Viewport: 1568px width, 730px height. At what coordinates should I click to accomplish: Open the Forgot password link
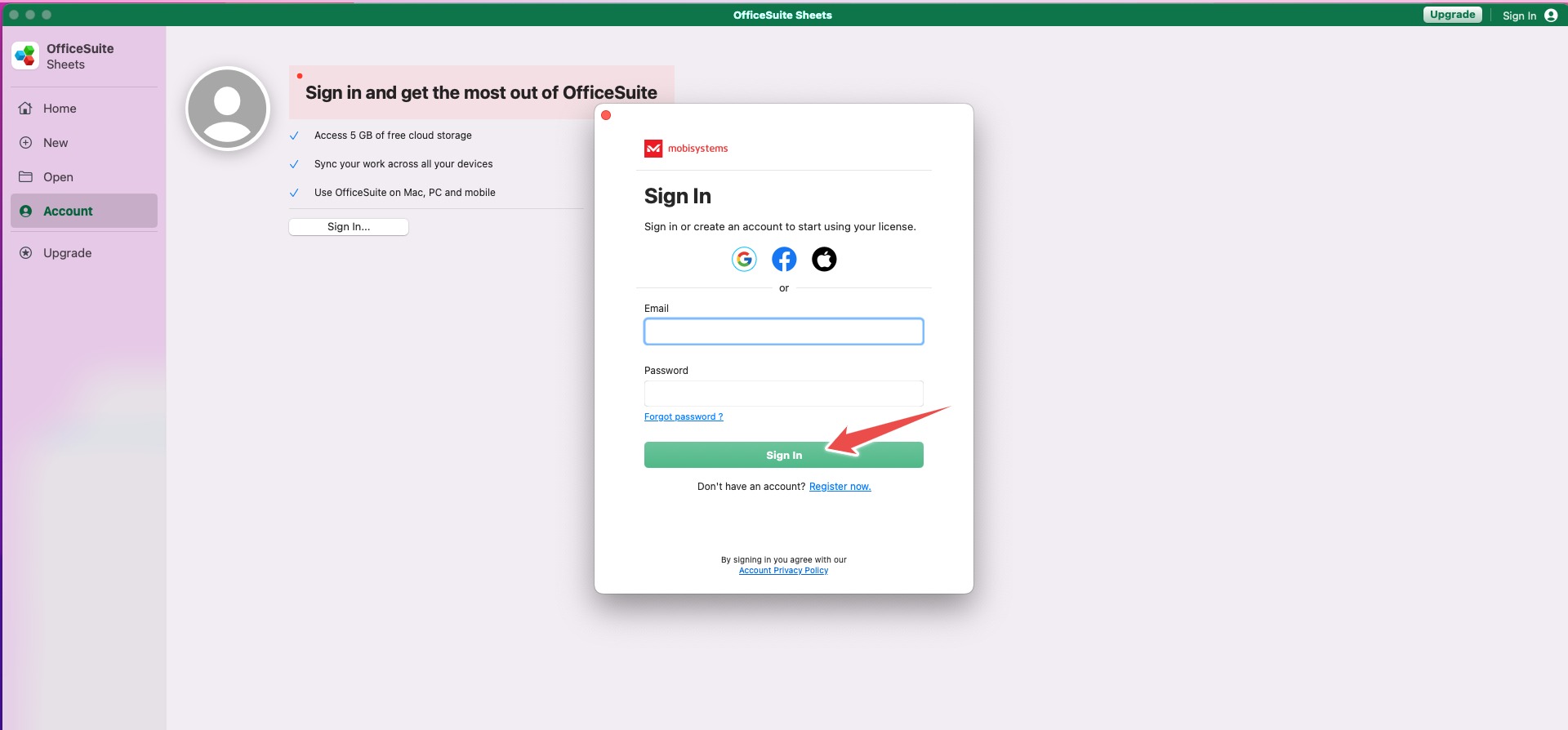point(684,417)
